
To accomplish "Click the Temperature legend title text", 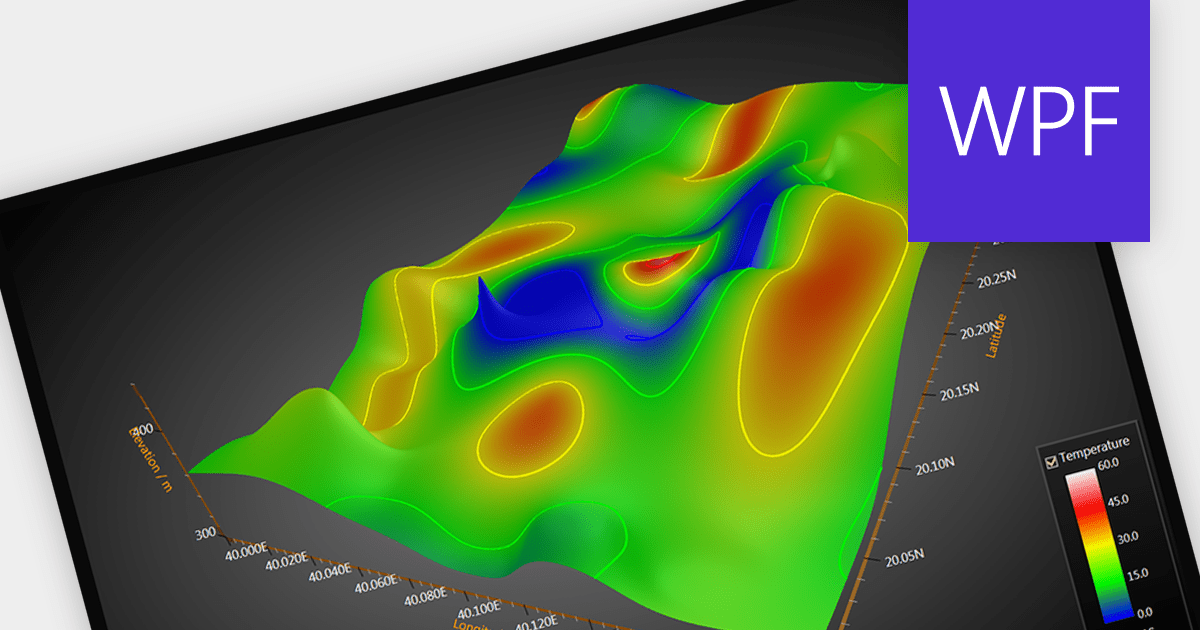I will [x=1095, y=443].
